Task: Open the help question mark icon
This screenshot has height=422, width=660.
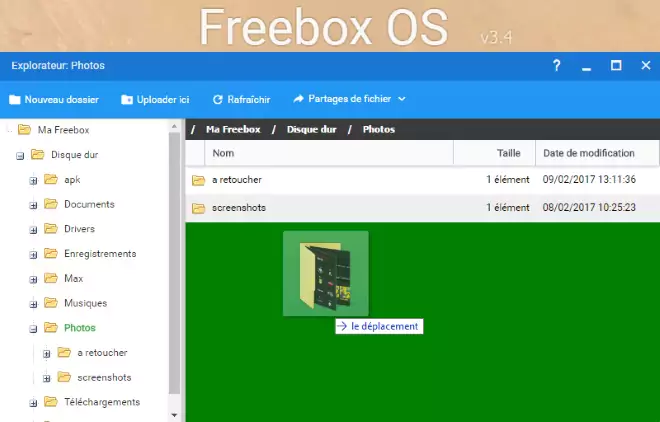Action: pos(556,65)
